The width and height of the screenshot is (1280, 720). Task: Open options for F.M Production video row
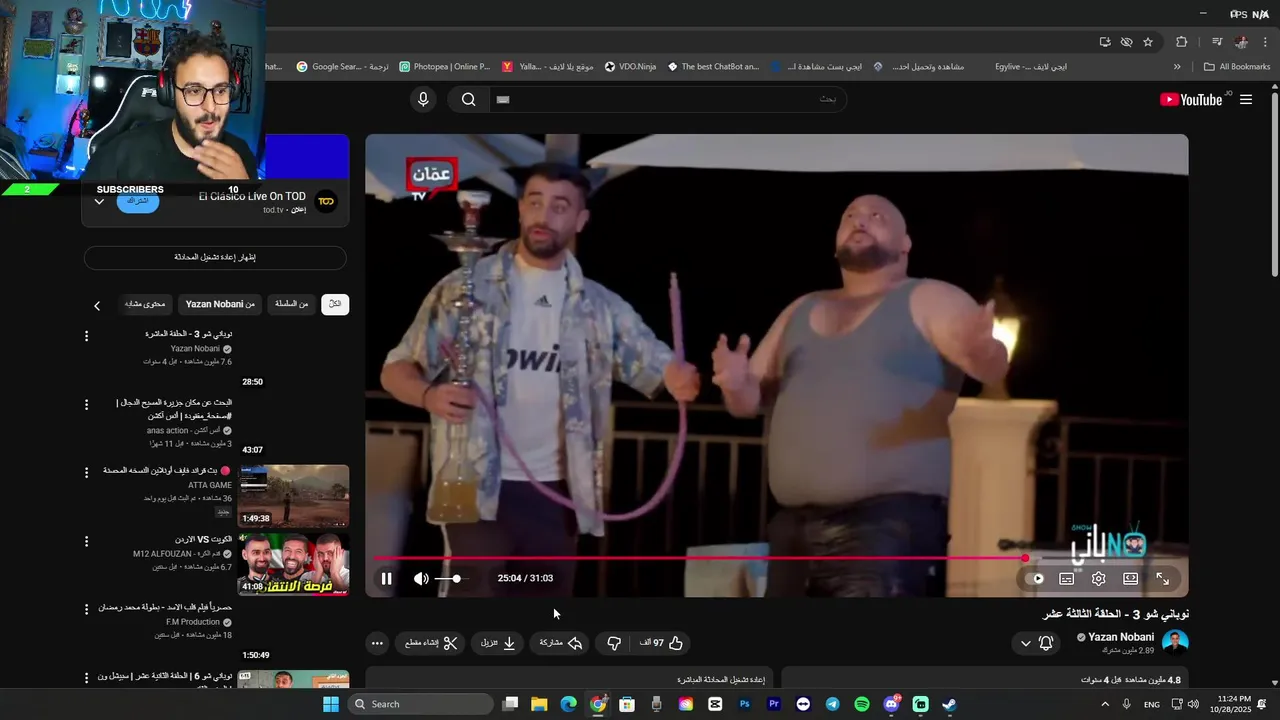[x=86, y=609]
